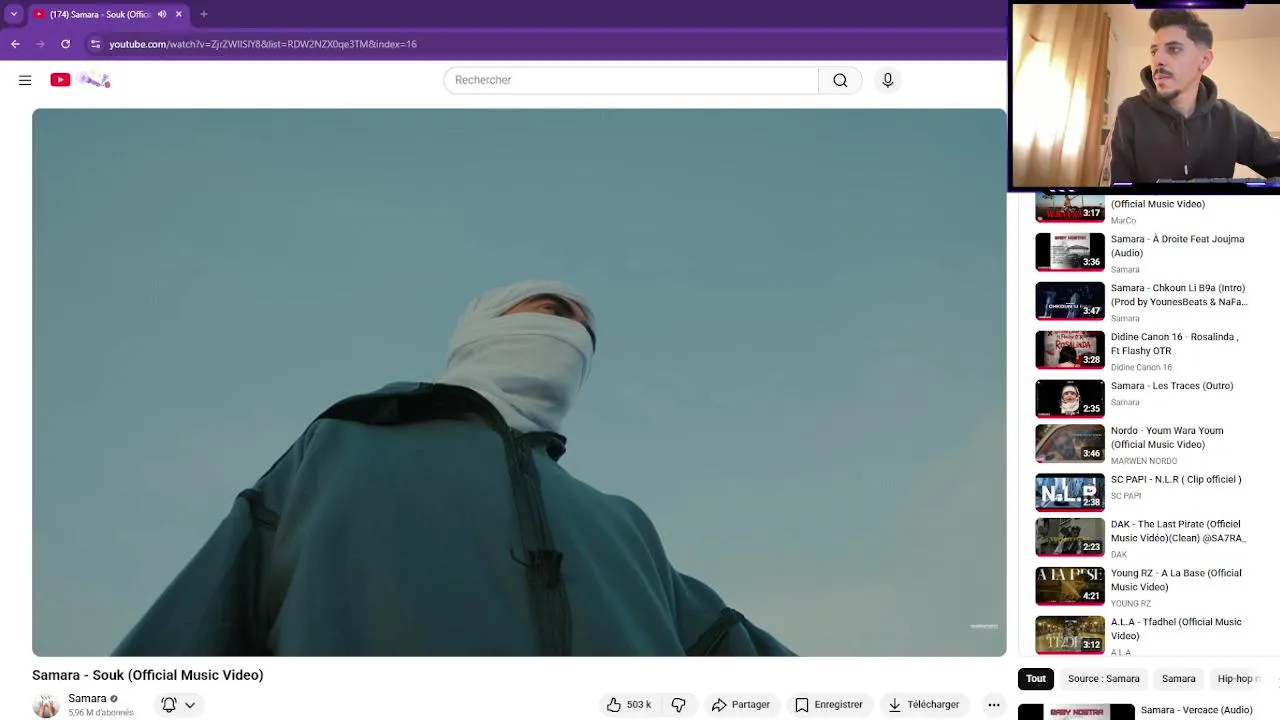Expand notification options chevron
Image resolution: width=1280 pixels, height=720 pixels.
coord(190,705)
